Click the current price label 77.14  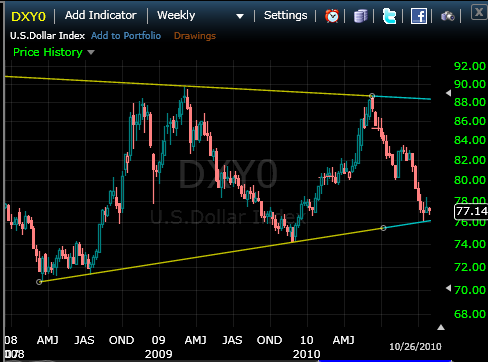point(471,211)
